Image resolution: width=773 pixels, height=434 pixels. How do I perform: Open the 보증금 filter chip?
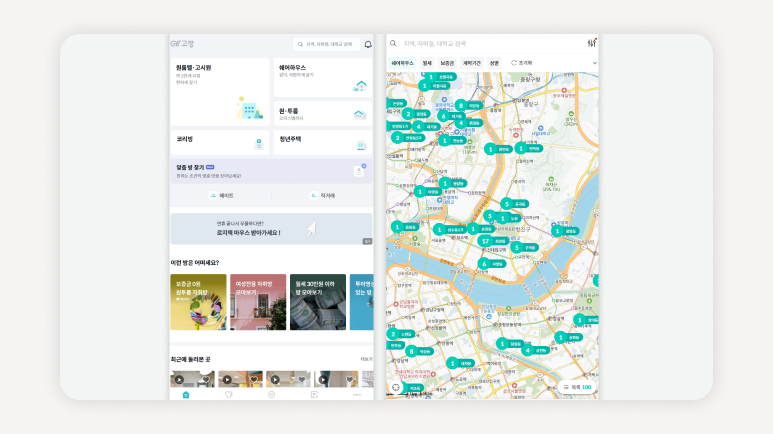(447, 63)
